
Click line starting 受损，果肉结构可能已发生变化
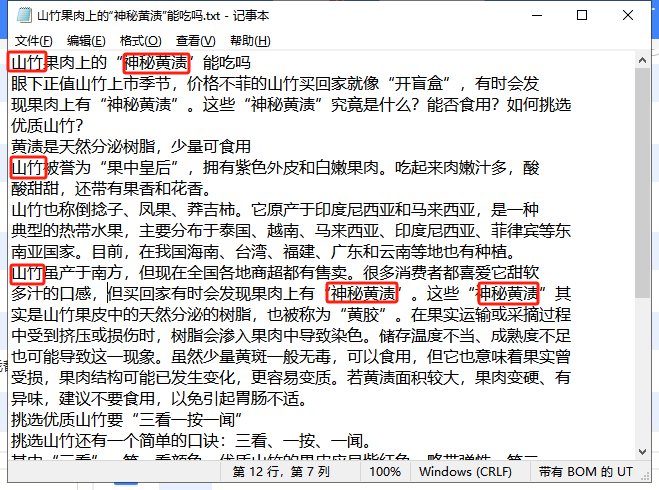[291, 377]
